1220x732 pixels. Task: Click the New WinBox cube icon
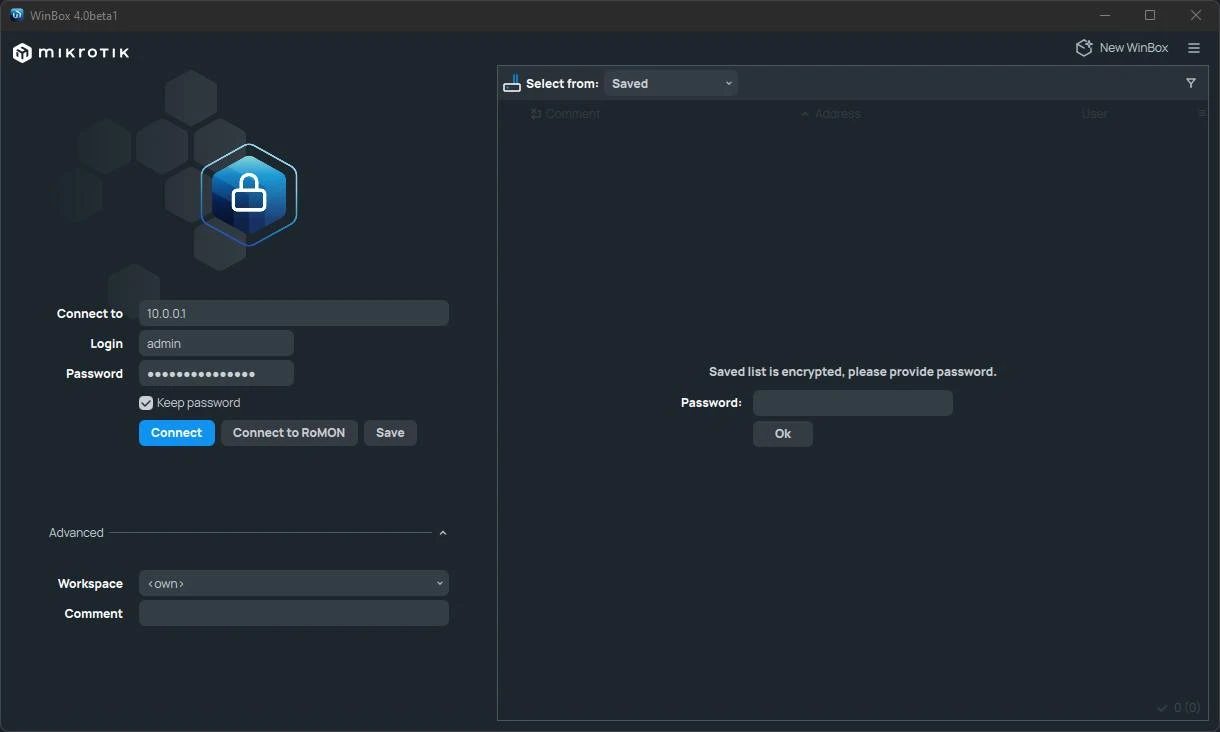tap(1084, 48)
